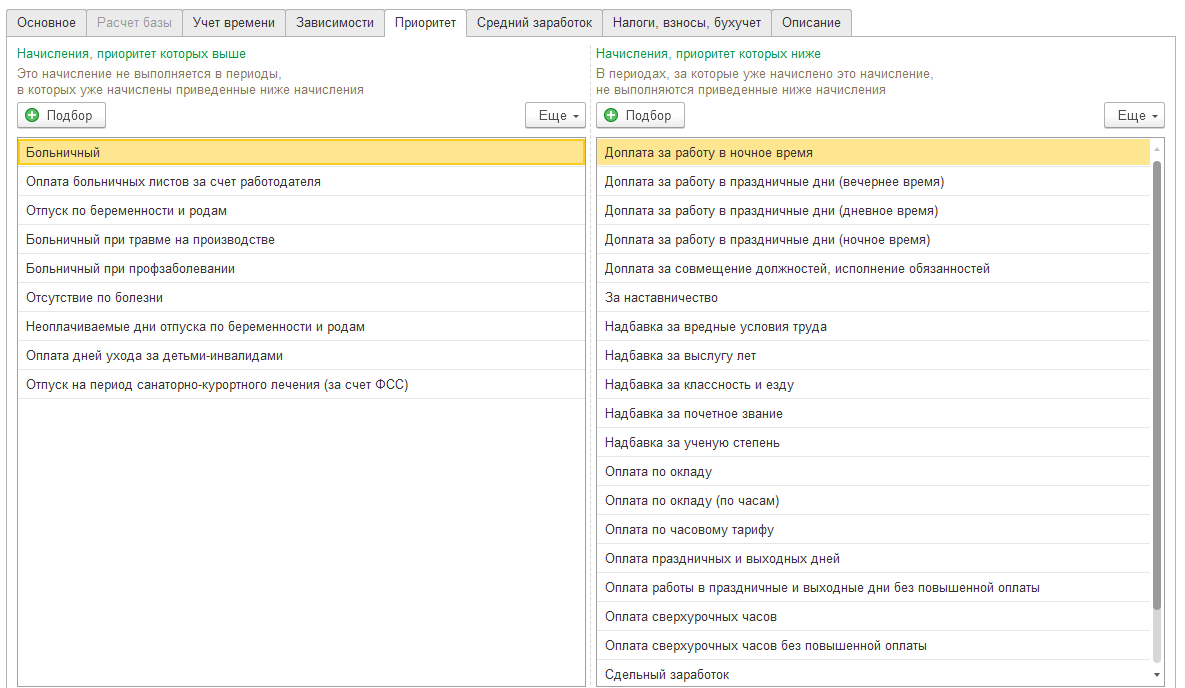Image resolution: width=1185 pixels, height=688 pixels.
Task: Click the right Подбор button with plus icon
Action: click(x=640, y=115)
